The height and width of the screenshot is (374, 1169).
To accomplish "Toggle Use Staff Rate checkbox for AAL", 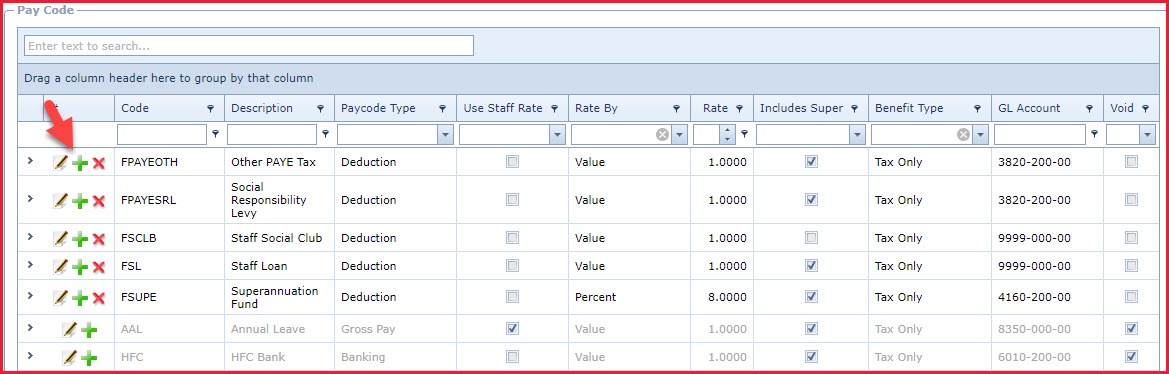I will 512,329.
